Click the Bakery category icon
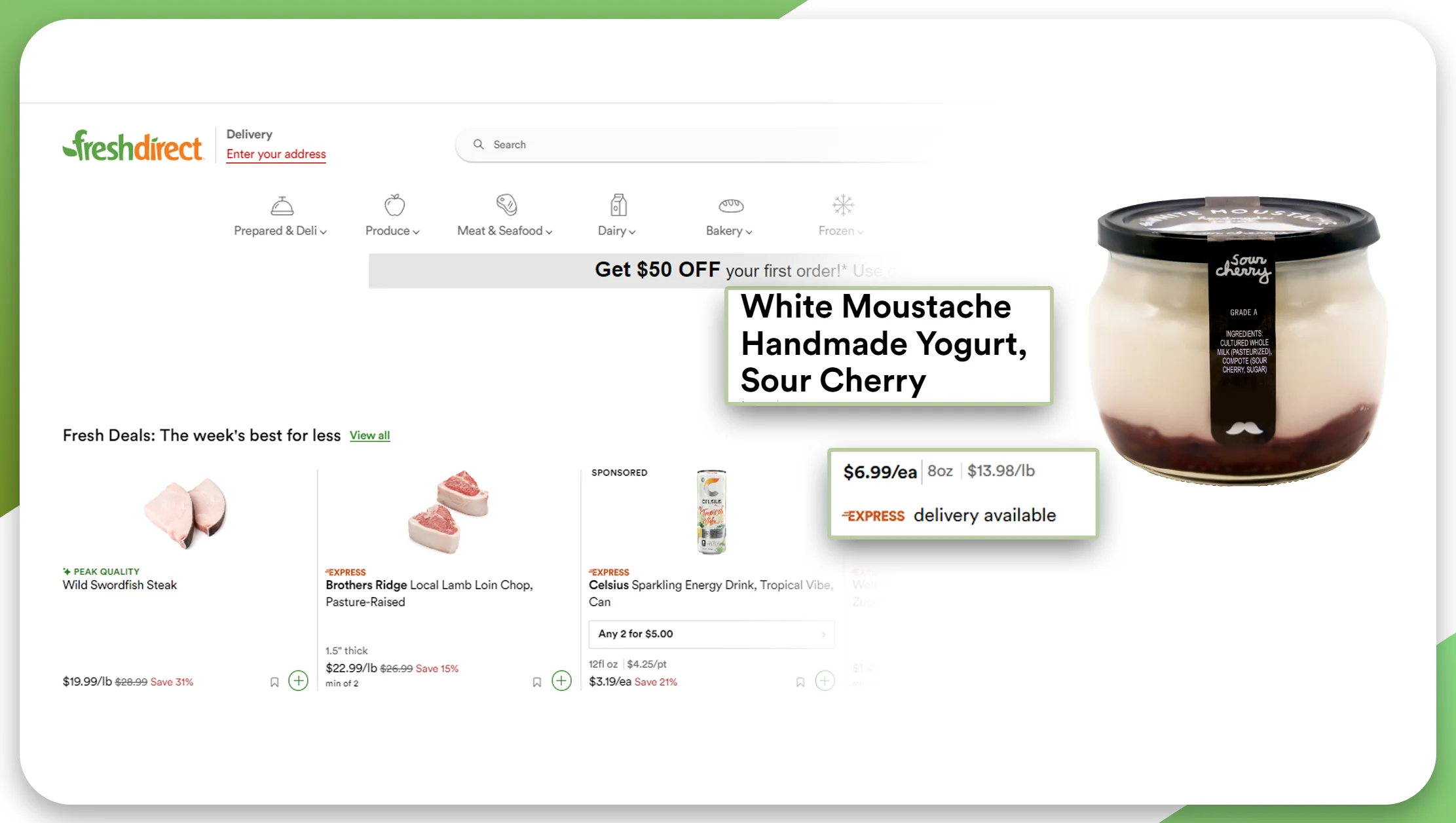 (x=730, y=205)
